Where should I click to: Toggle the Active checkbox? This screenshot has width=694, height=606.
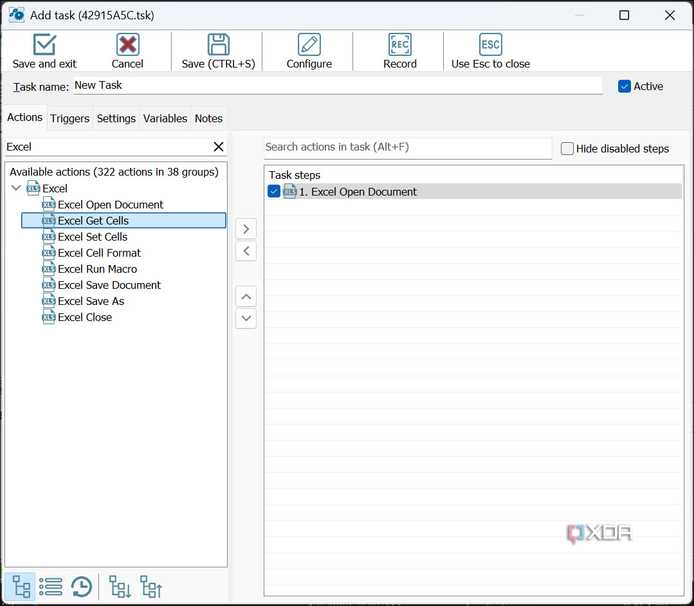pos(624,86)
